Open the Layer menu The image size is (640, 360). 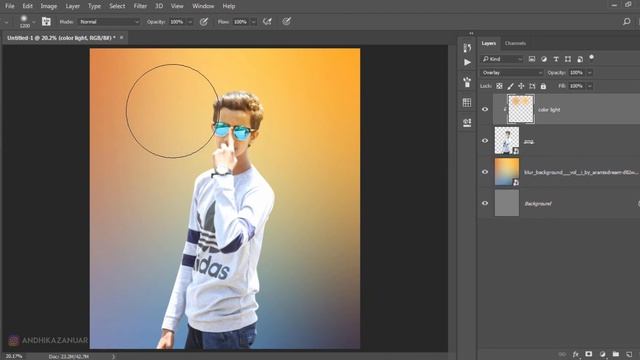(73, 6)
